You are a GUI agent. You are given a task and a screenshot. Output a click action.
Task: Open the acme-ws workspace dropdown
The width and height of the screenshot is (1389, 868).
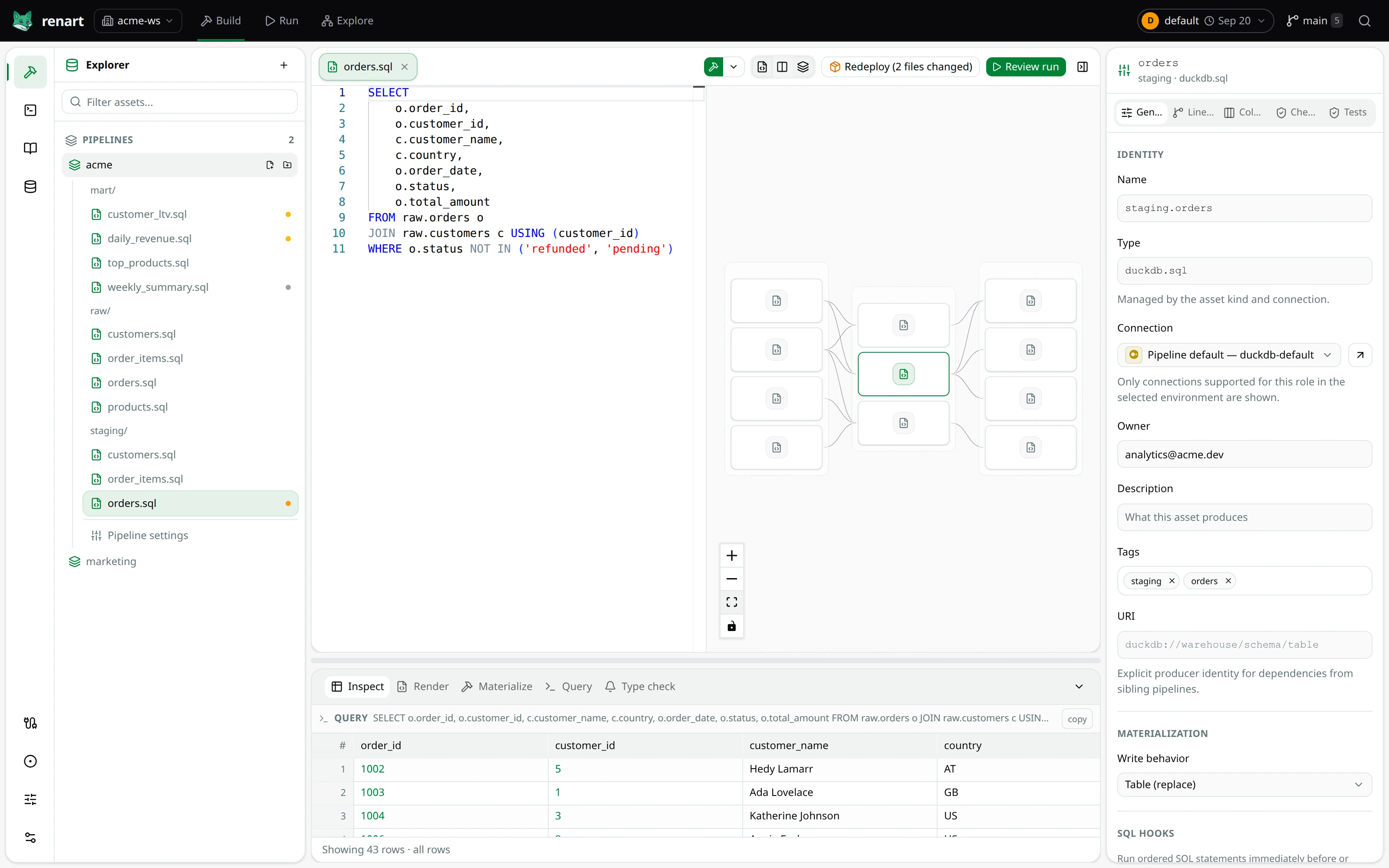[138, 21]
